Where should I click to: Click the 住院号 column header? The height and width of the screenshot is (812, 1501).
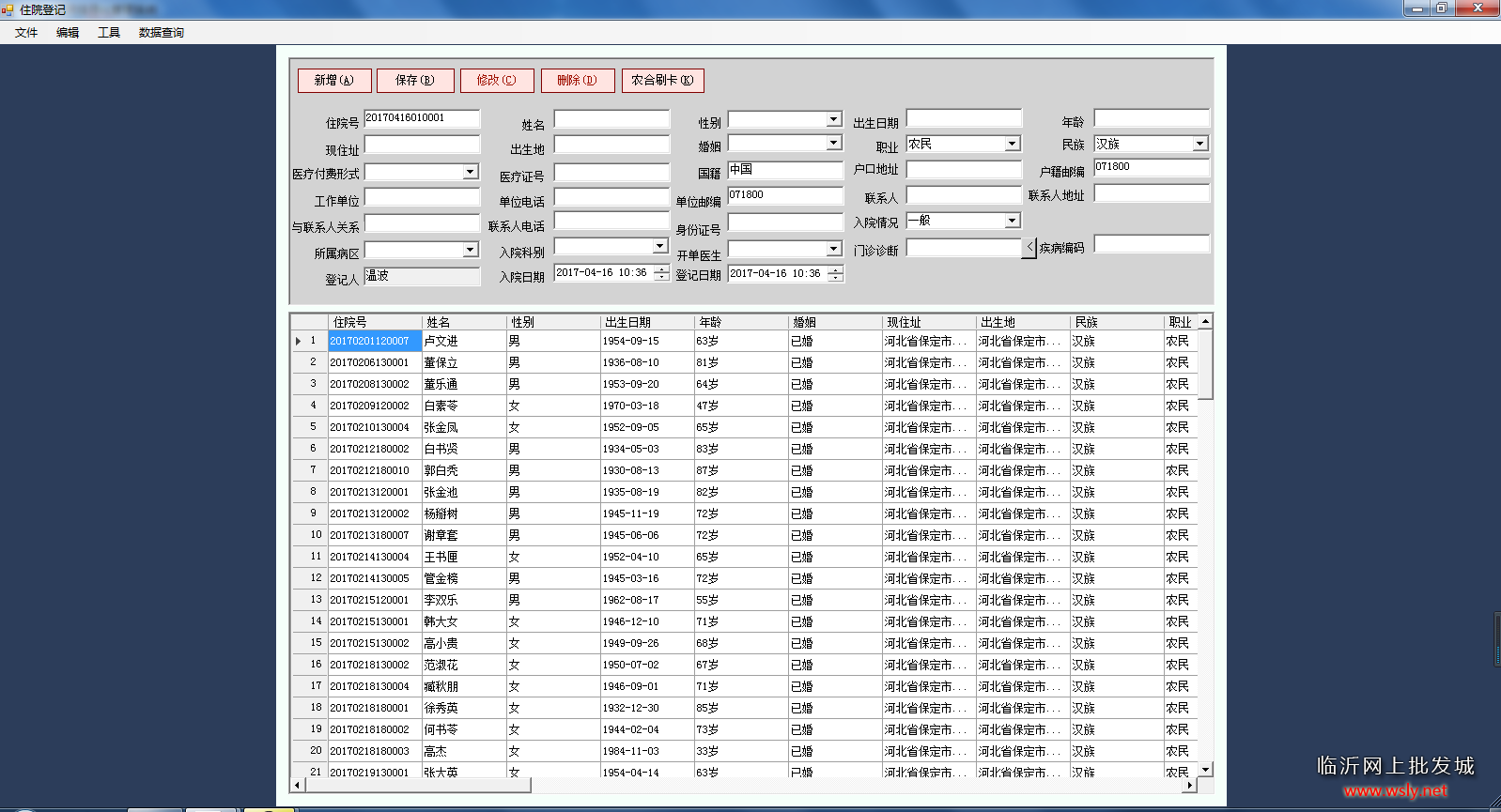click(375, 322)
